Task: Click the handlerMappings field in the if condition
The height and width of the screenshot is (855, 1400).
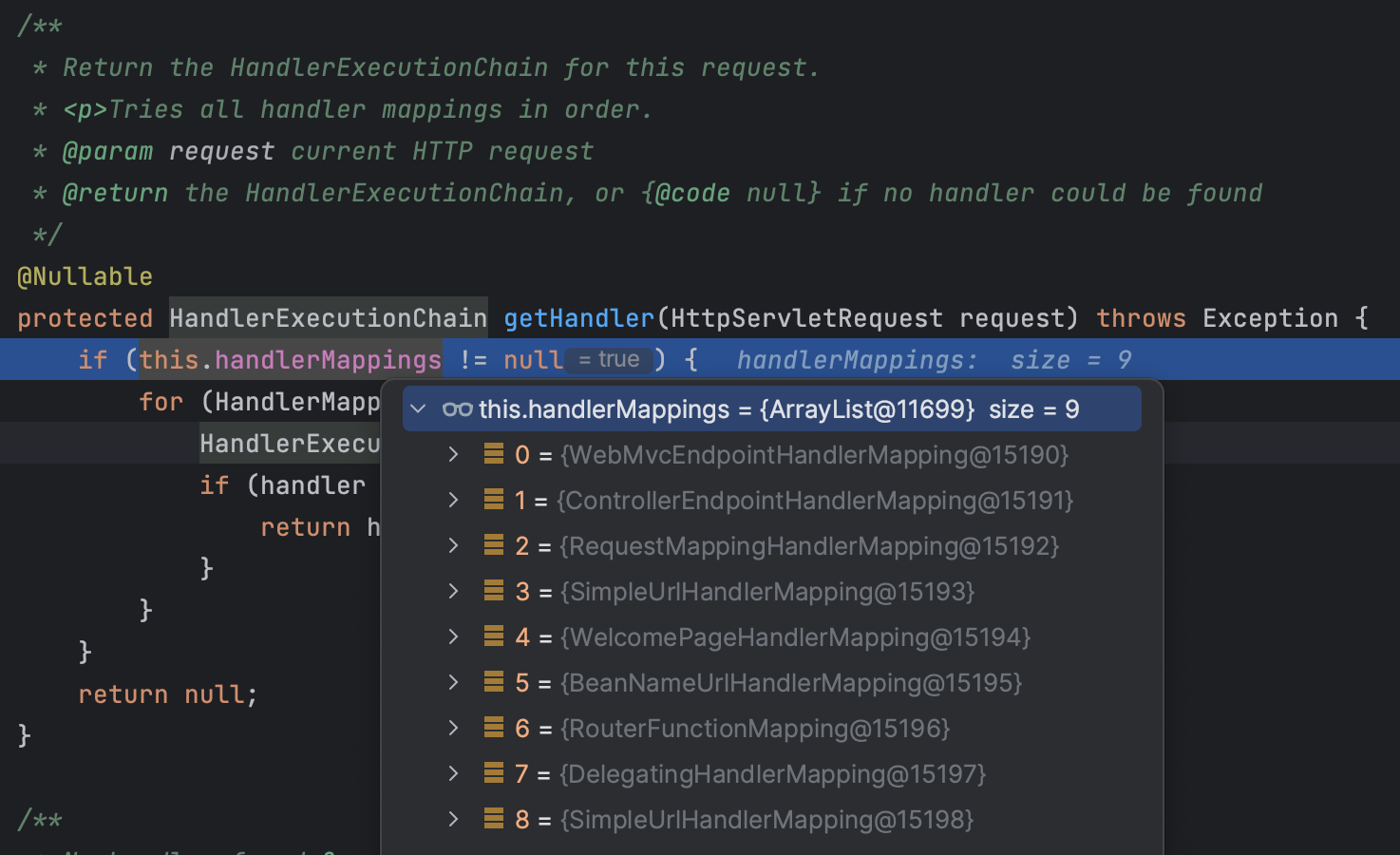Action: [329, 360]
